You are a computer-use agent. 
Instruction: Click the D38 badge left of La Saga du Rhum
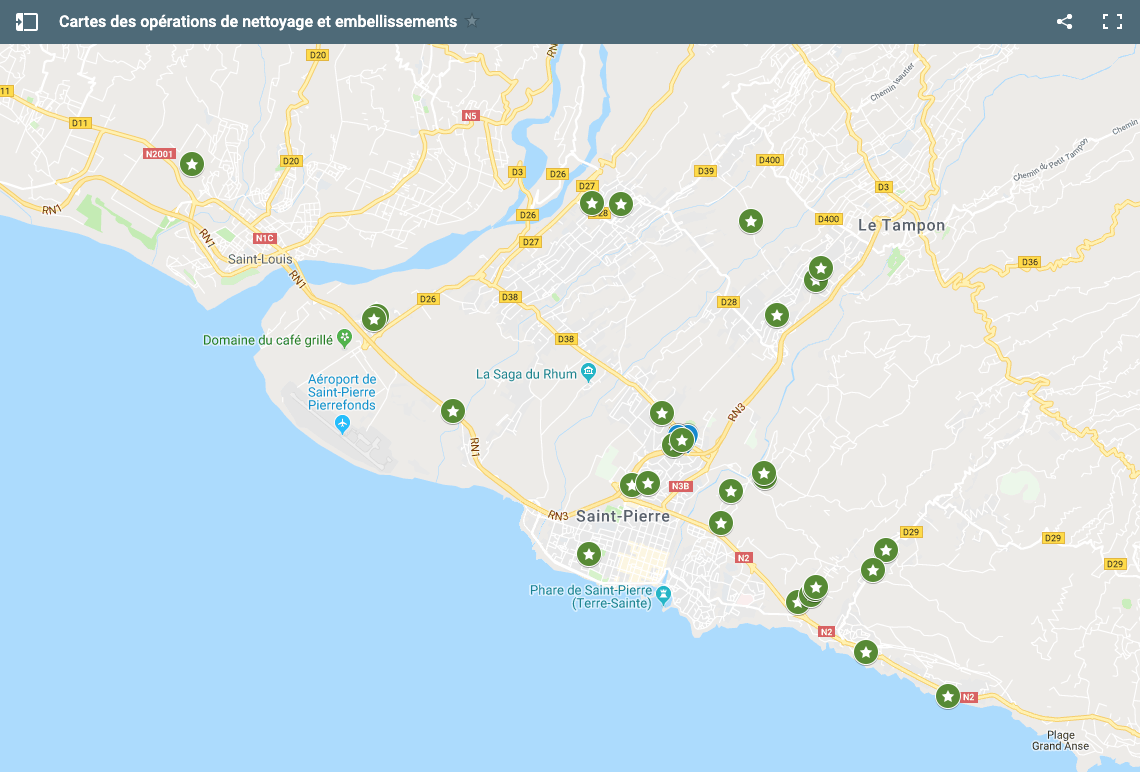point(566,339)
